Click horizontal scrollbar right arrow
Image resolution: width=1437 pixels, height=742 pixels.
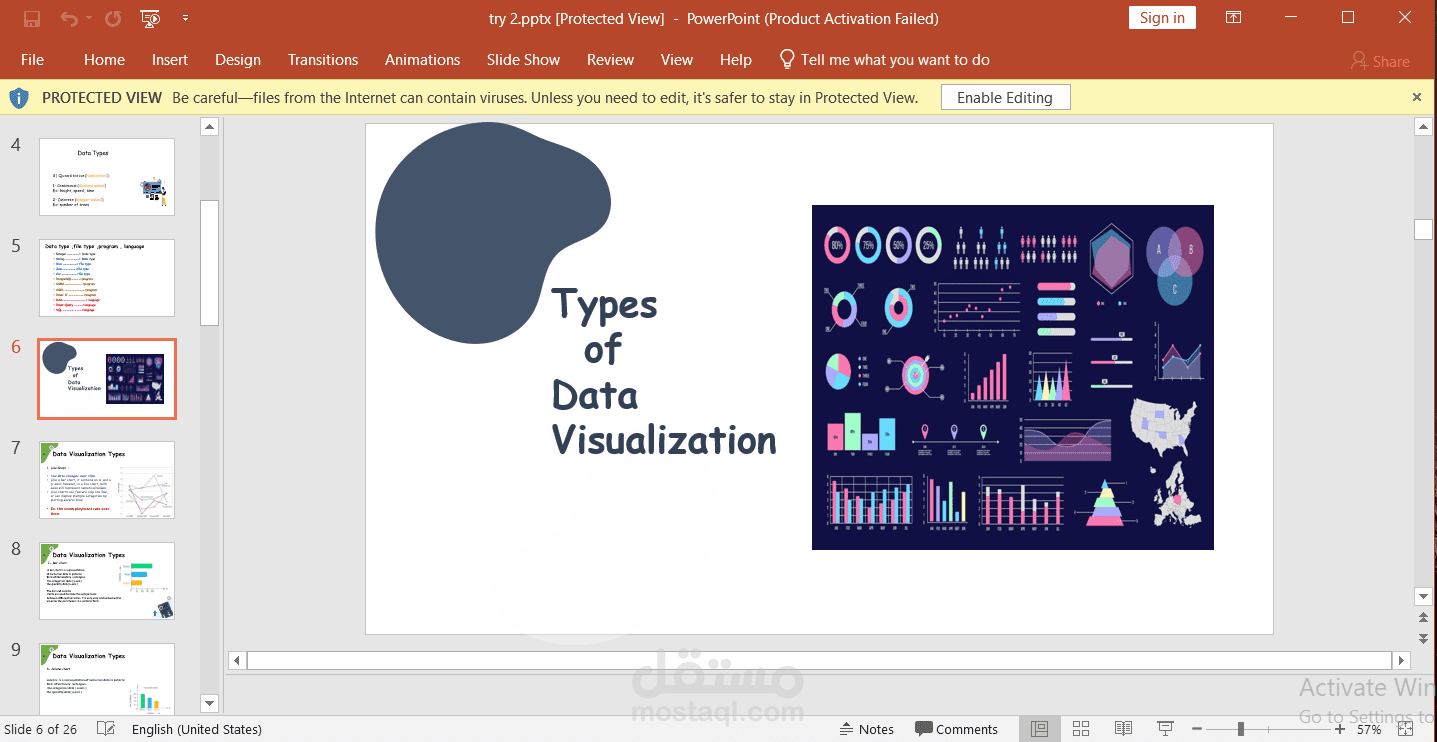point(1402,660)
